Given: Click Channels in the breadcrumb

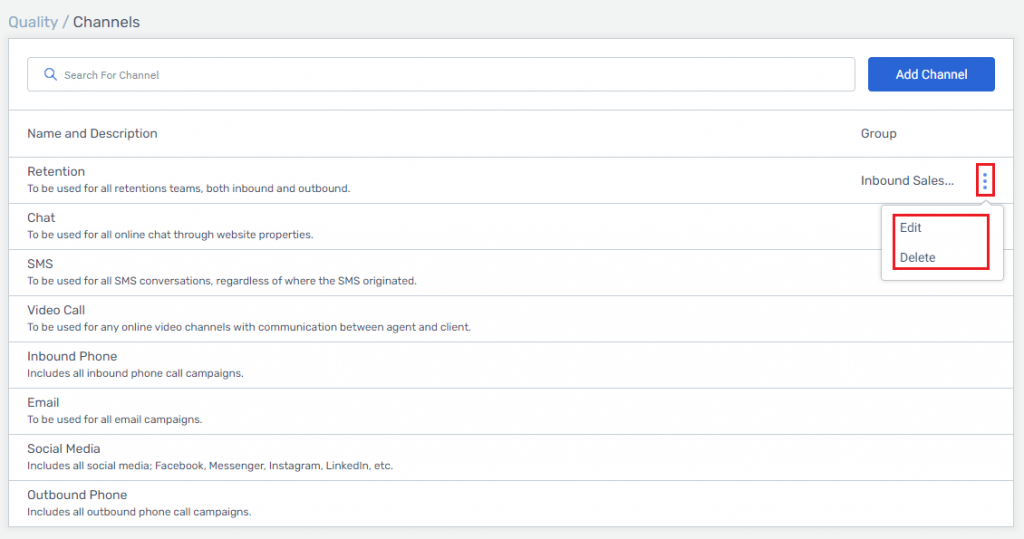Looking at the screenshot, I should (106, 22).
